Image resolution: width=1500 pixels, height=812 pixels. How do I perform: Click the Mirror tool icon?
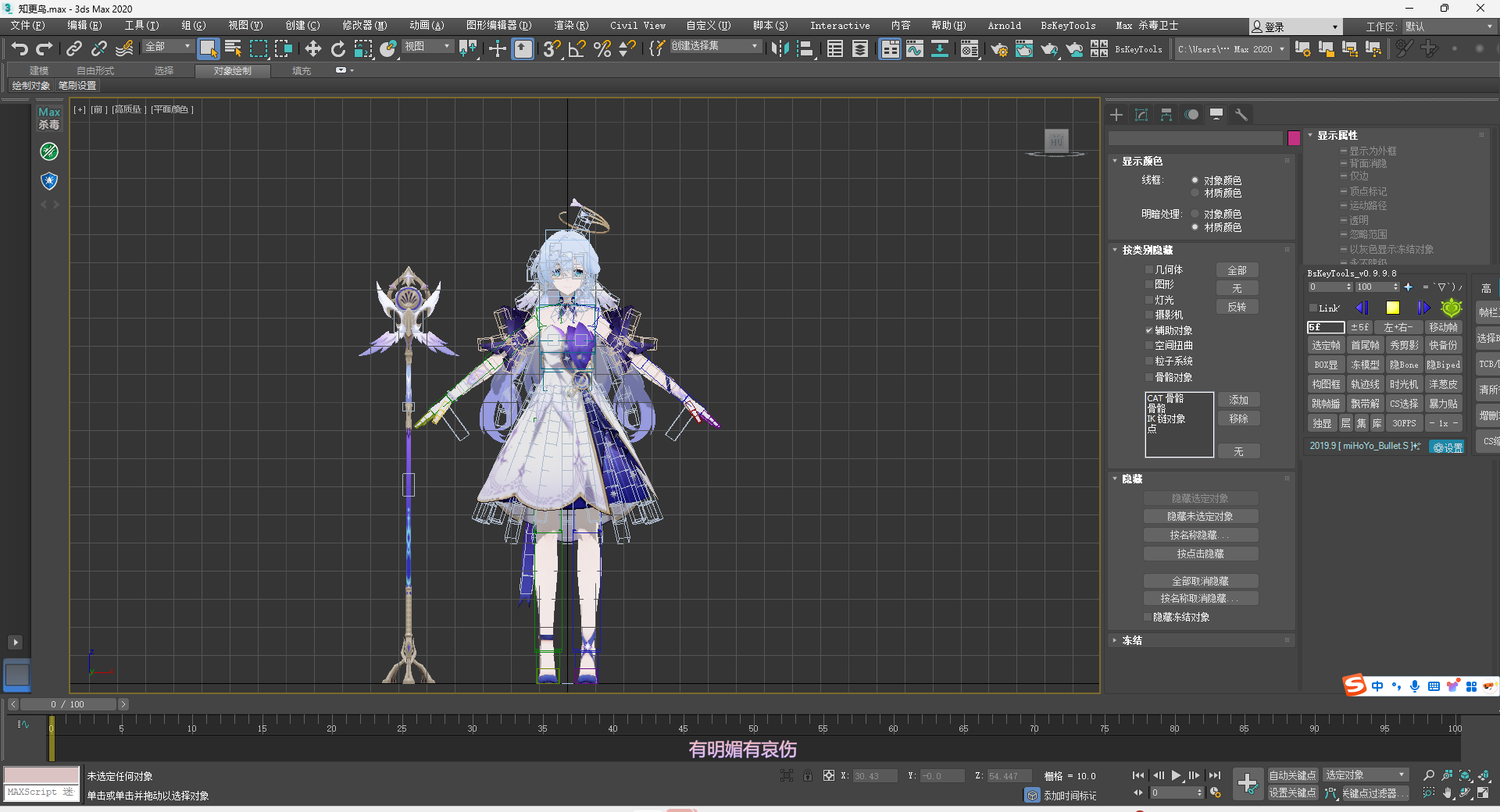779,48
